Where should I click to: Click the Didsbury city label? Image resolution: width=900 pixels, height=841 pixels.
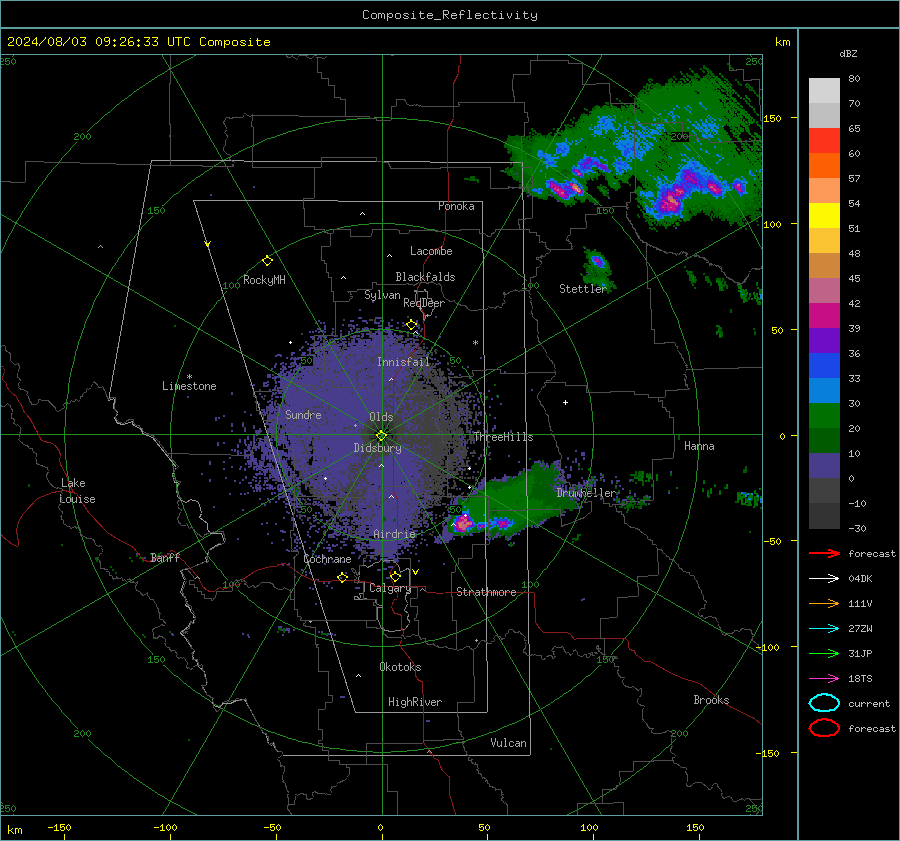pos(377,448)
